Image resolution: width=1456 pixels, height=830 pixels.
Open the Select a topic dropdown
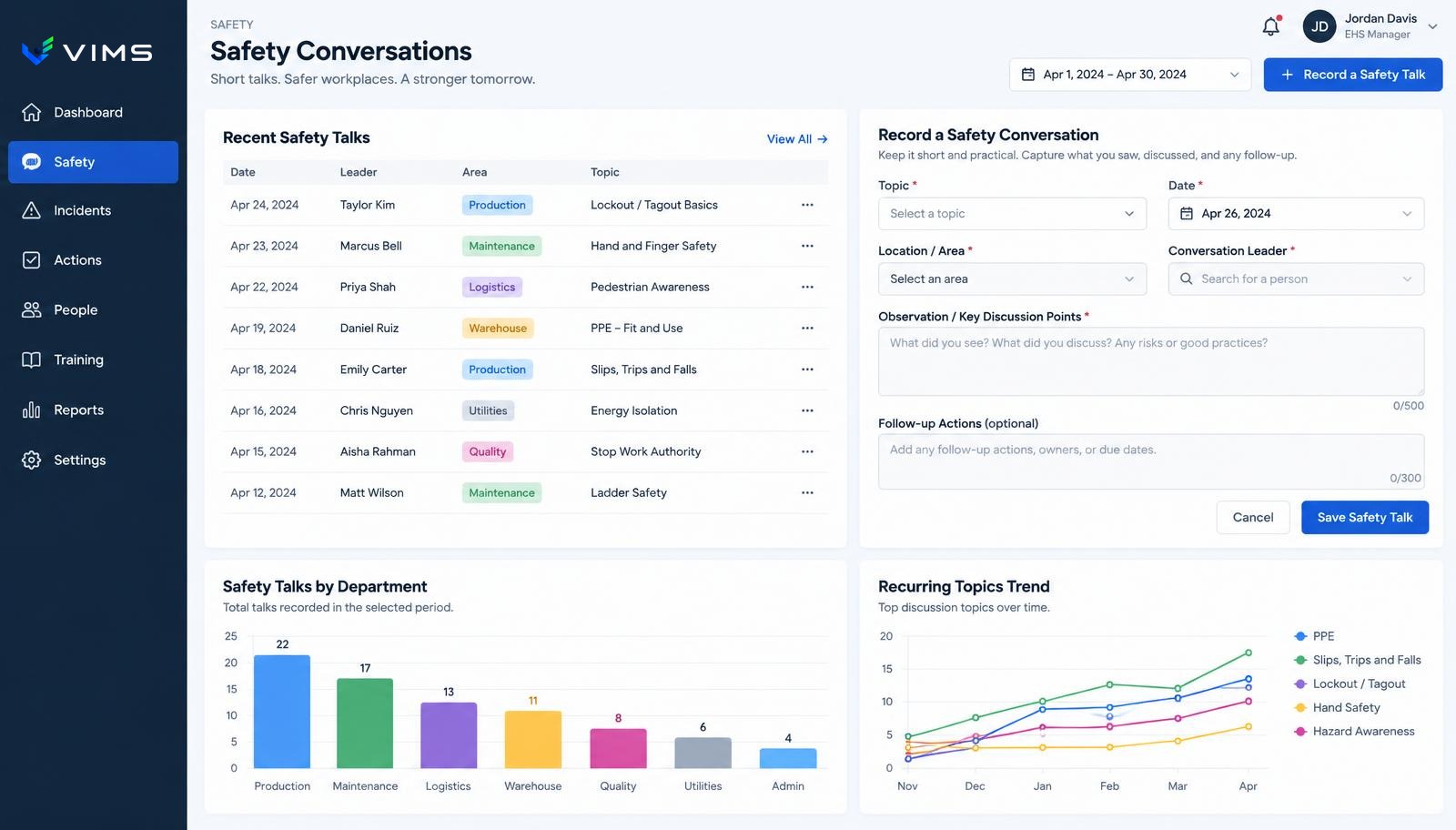point(1012,213)
